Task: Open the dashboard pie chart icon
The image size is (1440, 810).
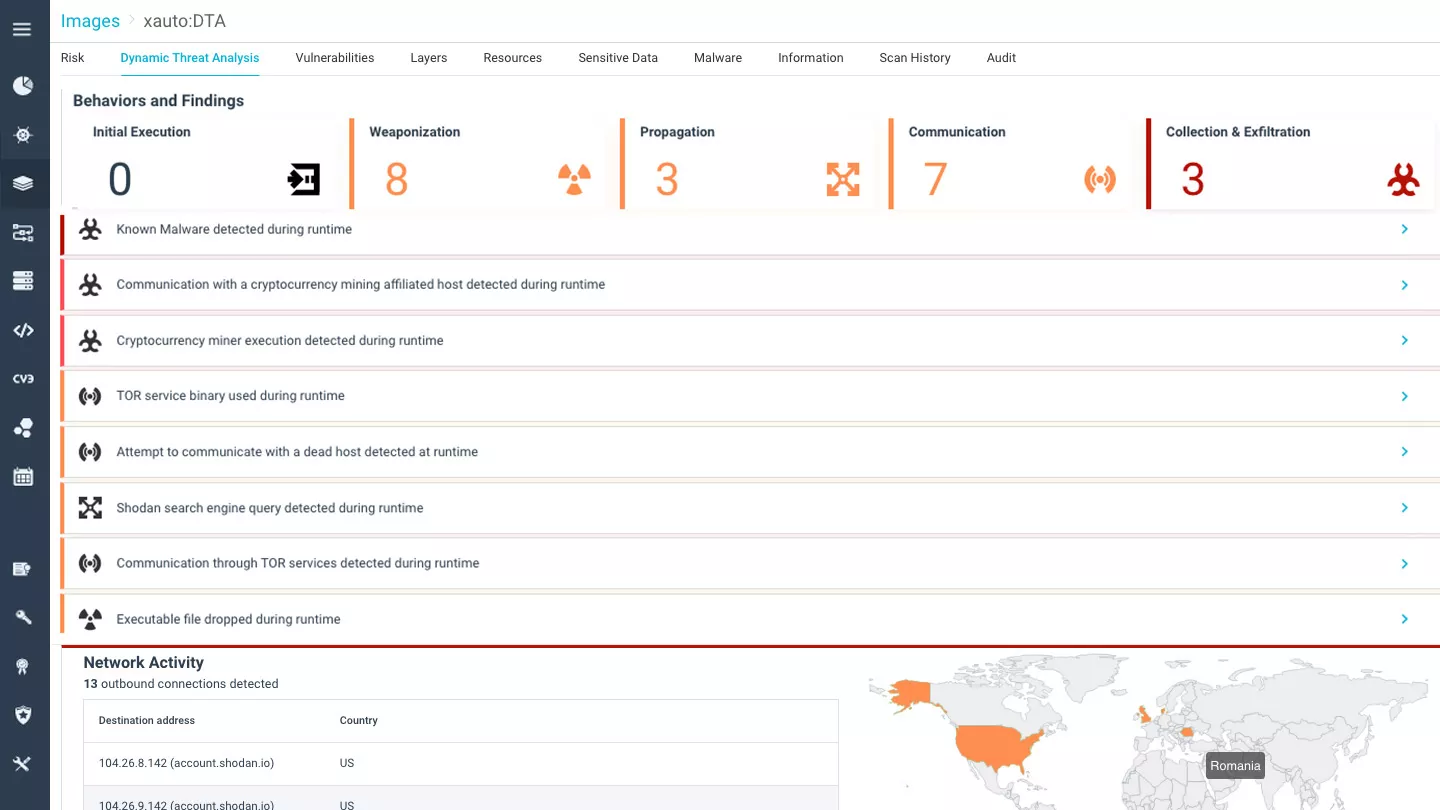Action: [x=23, y=86]
